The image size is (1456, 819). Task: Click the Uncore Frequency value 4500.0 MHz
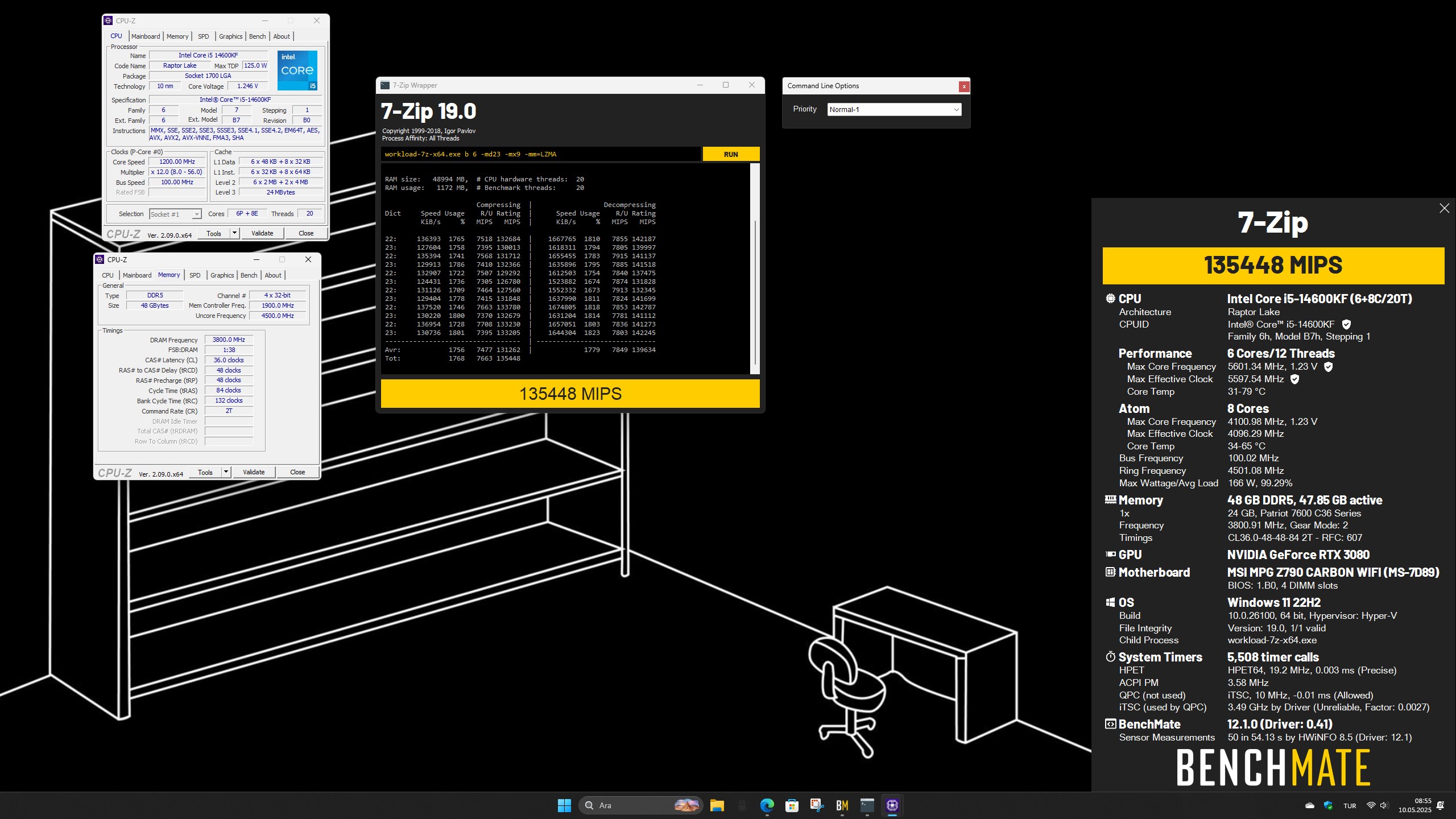(x=278, y=316)
